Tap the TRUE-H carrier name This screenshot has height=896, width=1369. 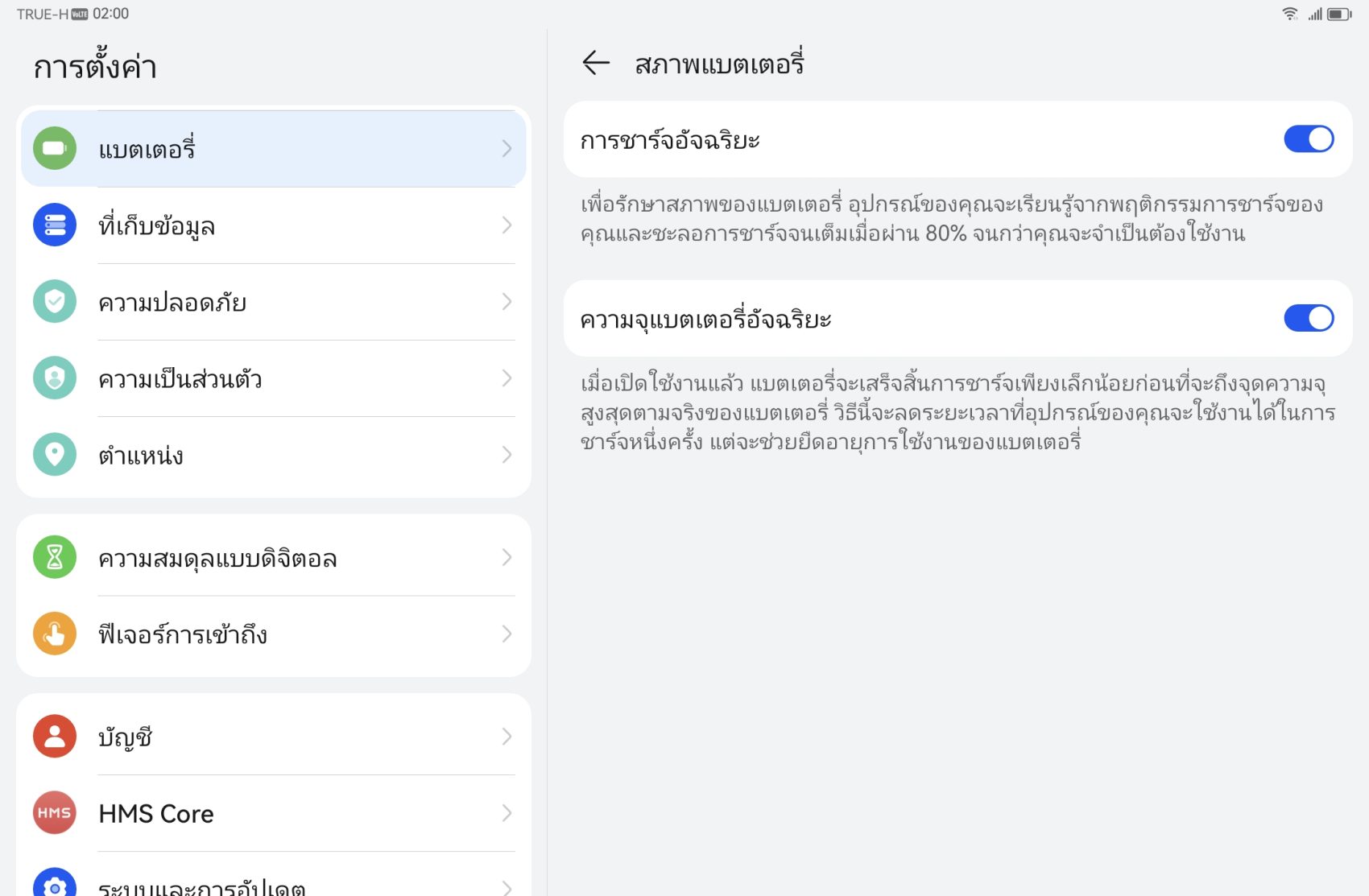43,14
